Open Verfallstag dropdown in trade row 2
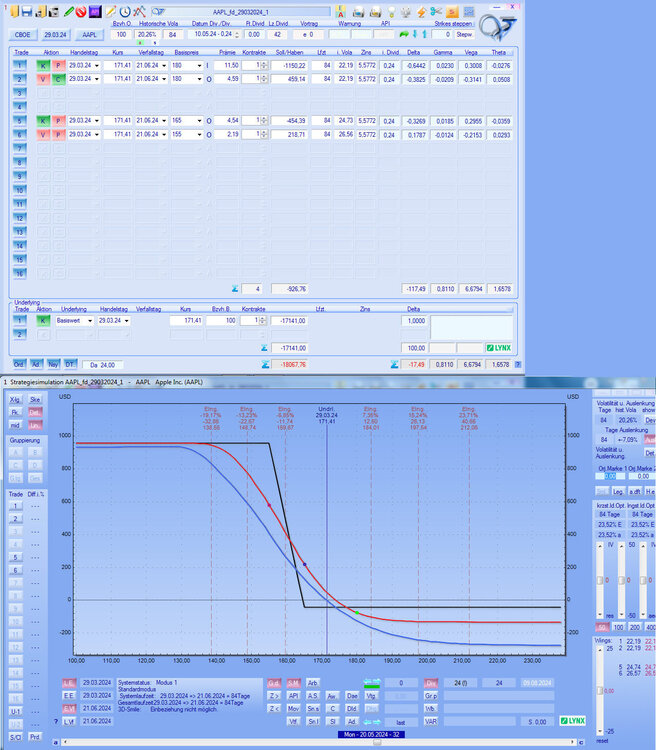Image resolution: width=656 pixels, height=750 pixels. point(164,79)
